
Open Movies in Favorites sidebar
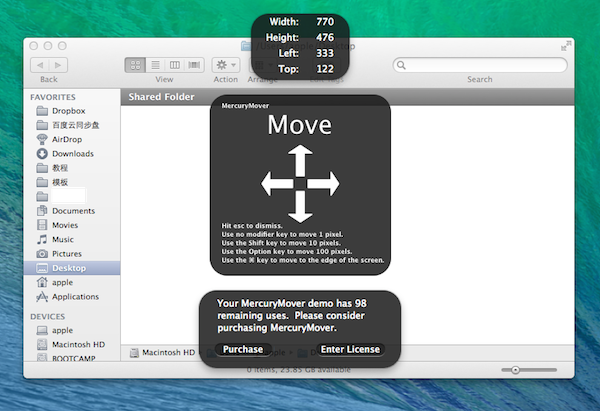(72, 225)
